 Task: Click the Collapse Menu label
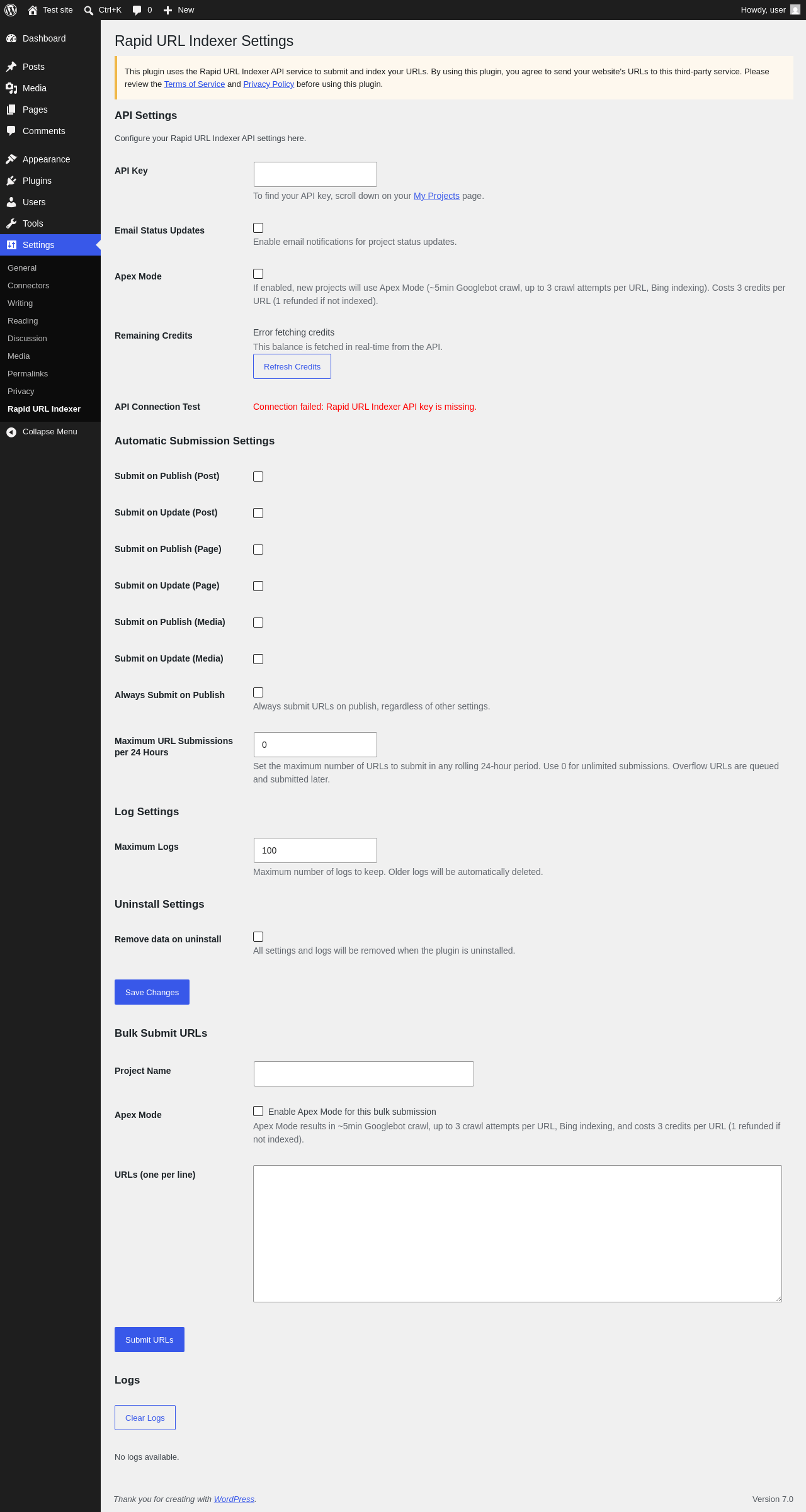[x=50, y=432]
